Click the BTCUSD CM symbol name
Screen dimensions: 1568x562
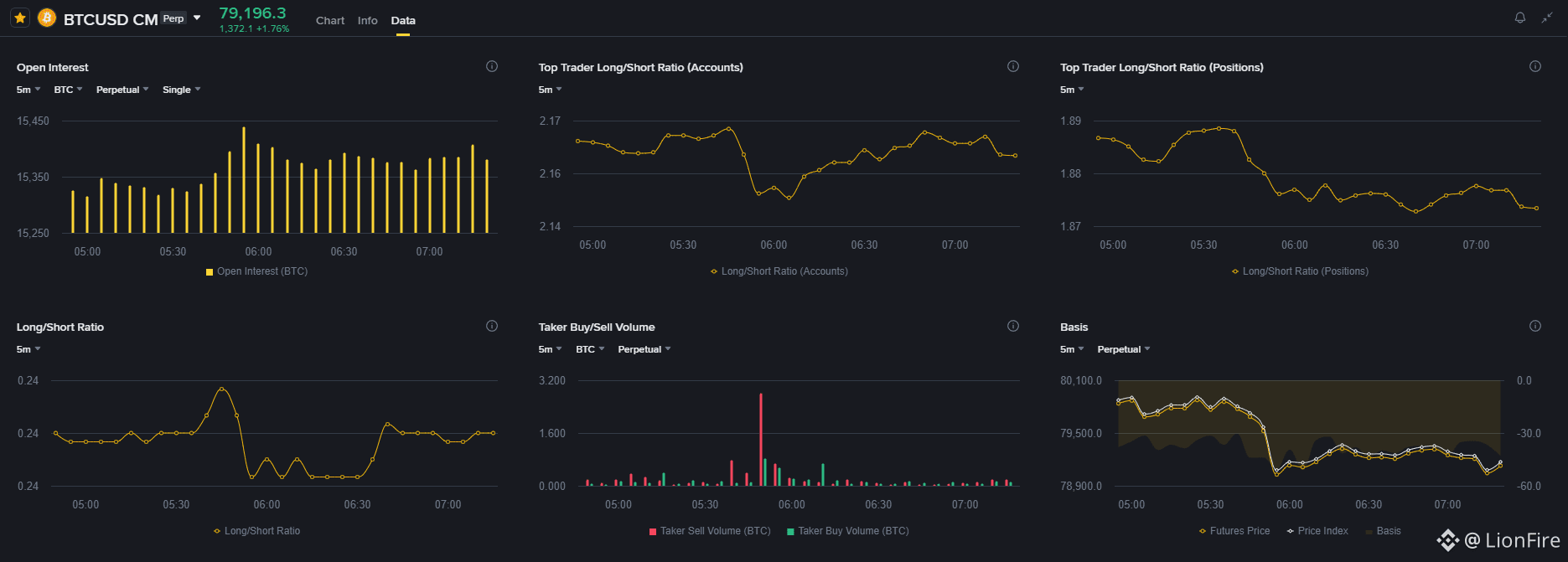pyautogui.click(x=111, y=19)
